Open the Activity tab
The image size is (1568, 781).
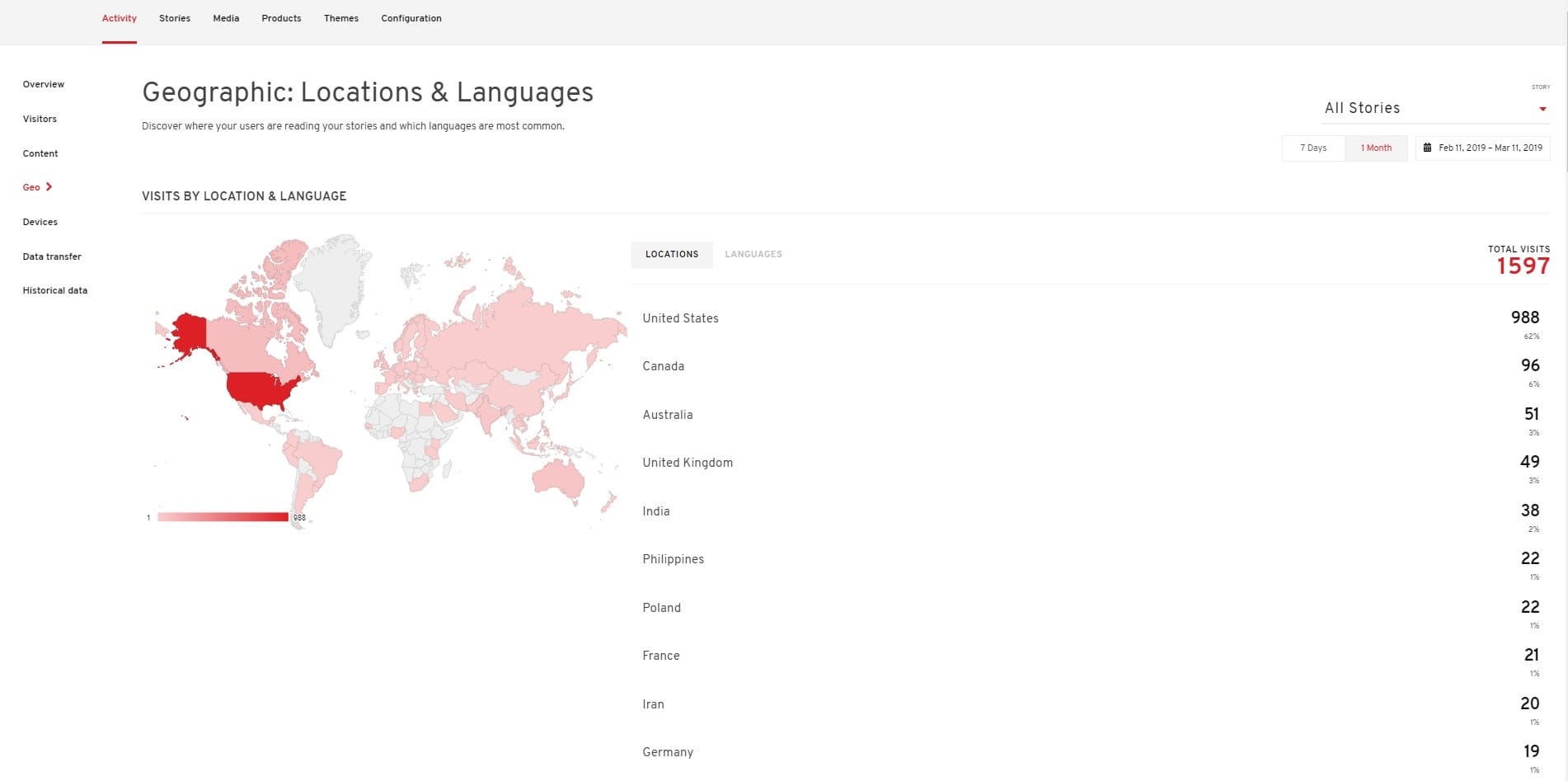(x=120, y=18)
